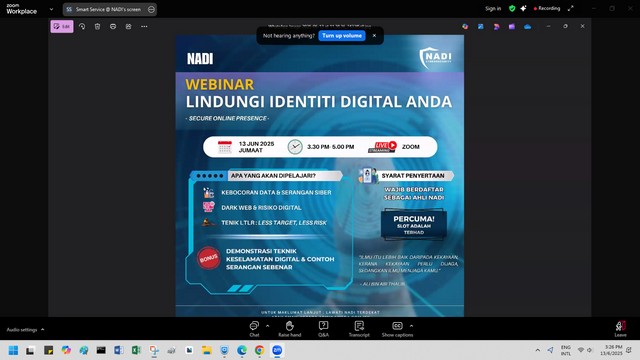Toggle full screen with the arrows icon
This screenshot has width=640, height=360.
(571, 8)
